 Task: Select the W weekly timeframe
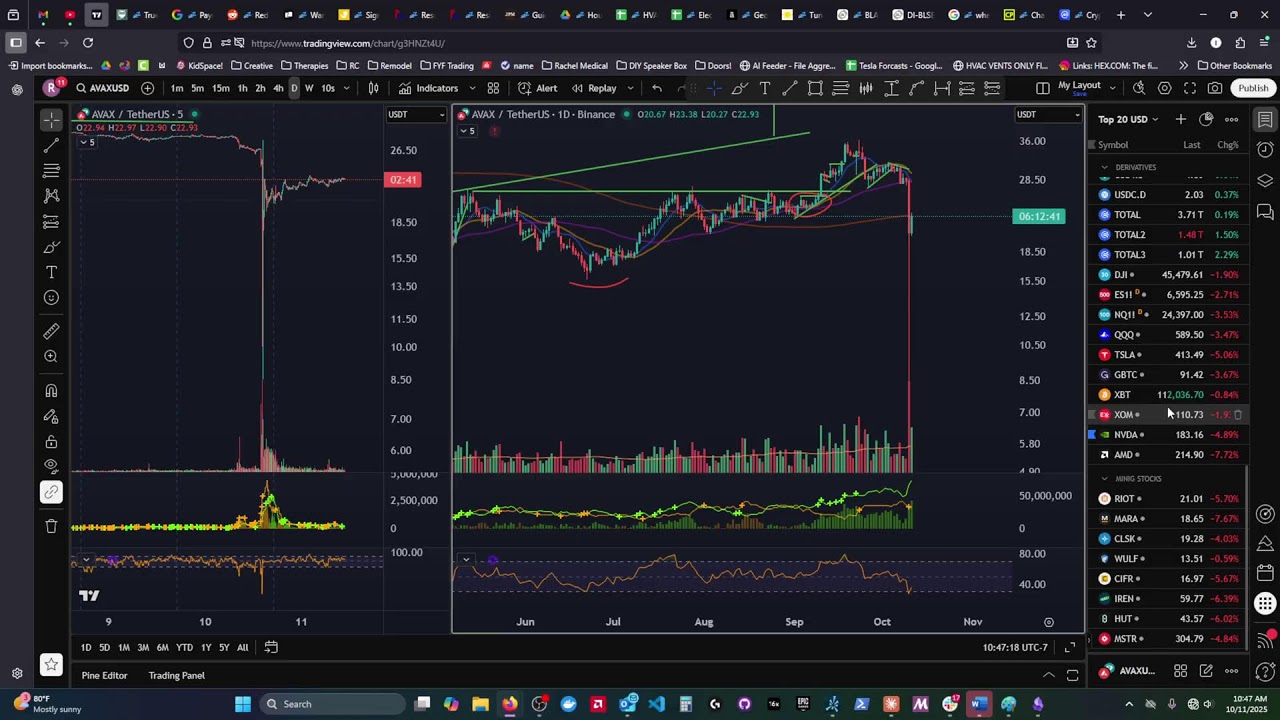[x=309, y=88]
